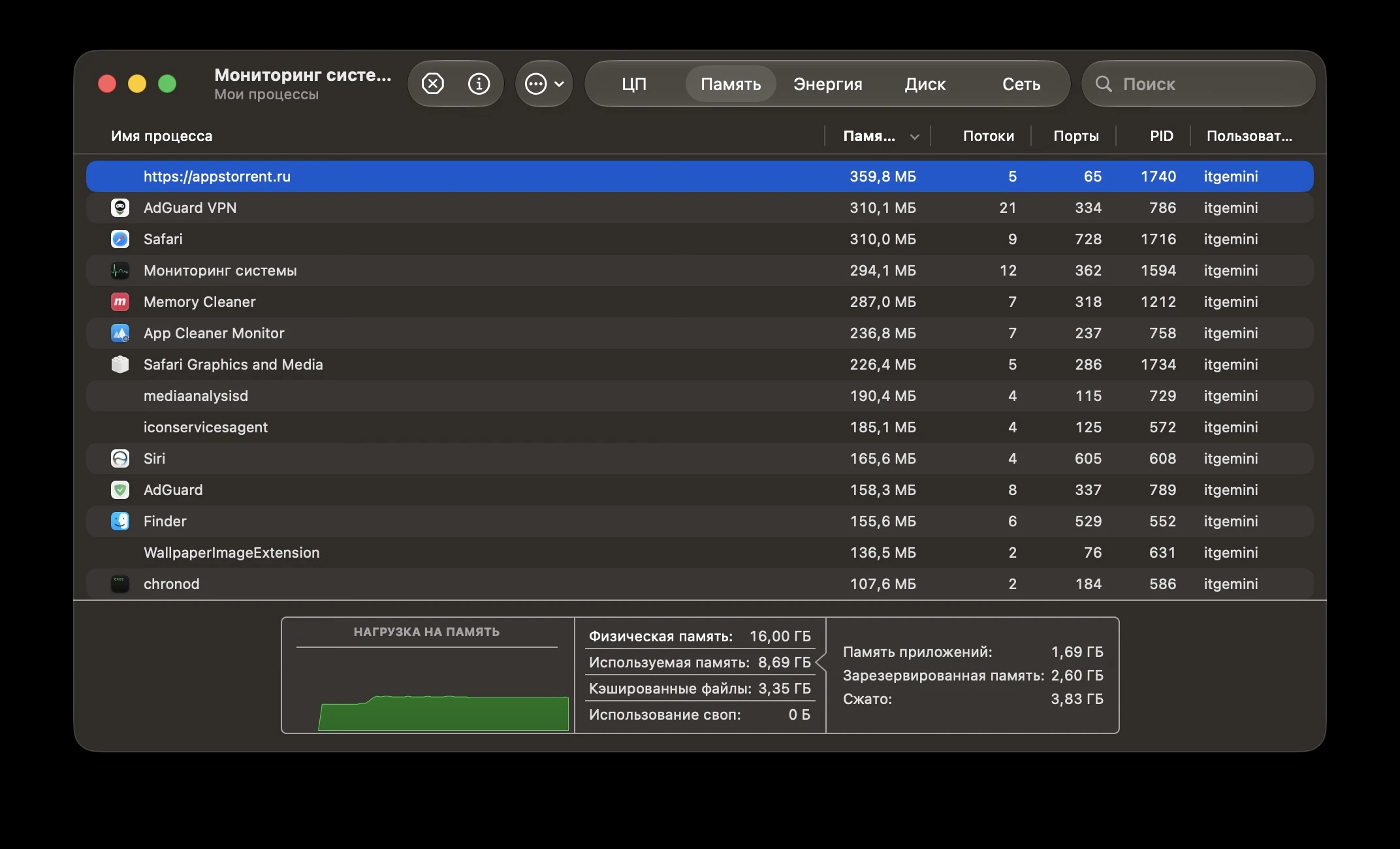Click the chronod exec icon

tap(120, 584)
